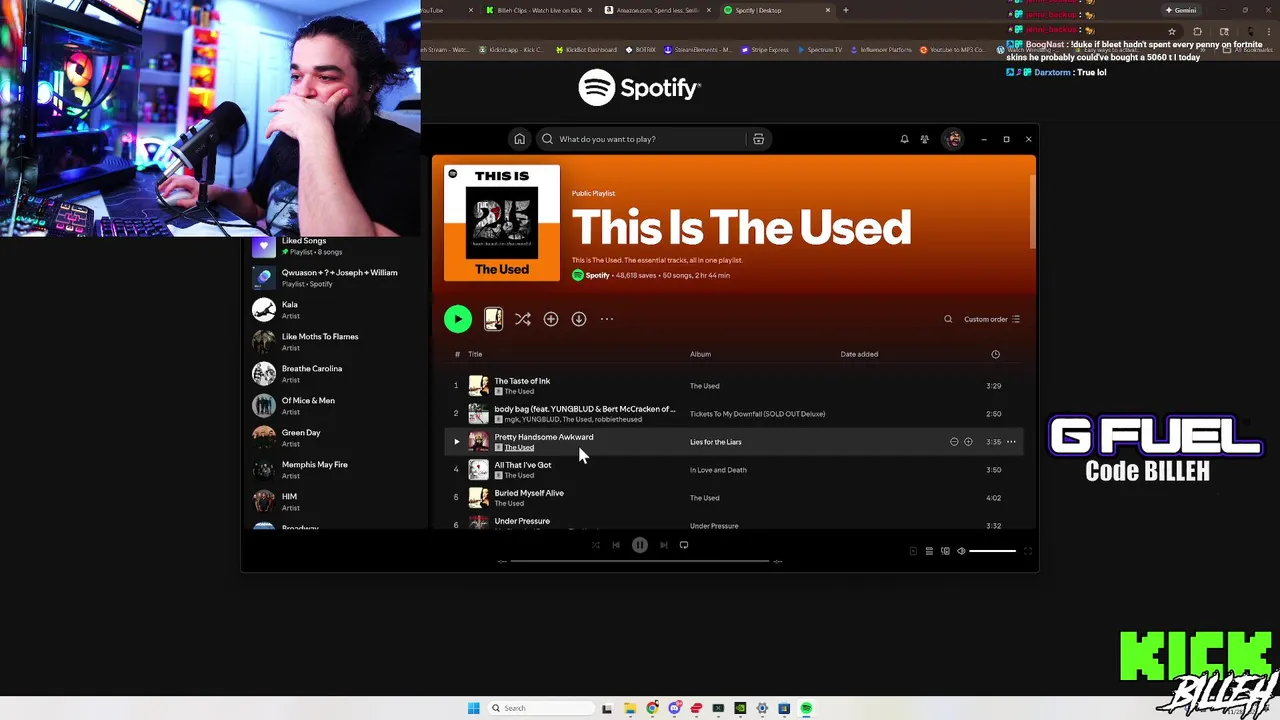Save the playlist to Your Library with the plus icon
1280x720 pixels.
click(x=551, y=319)
